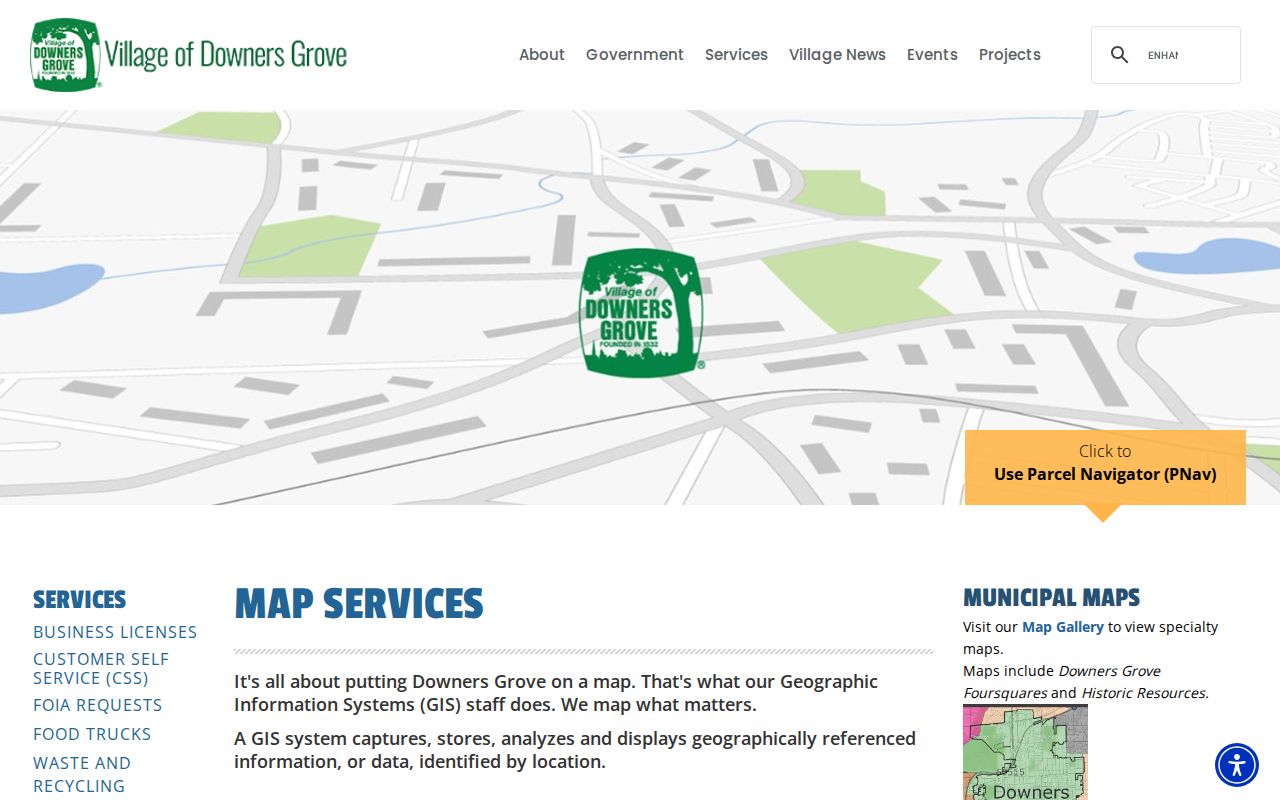Open the Projects menu

tap(1010, 55)
